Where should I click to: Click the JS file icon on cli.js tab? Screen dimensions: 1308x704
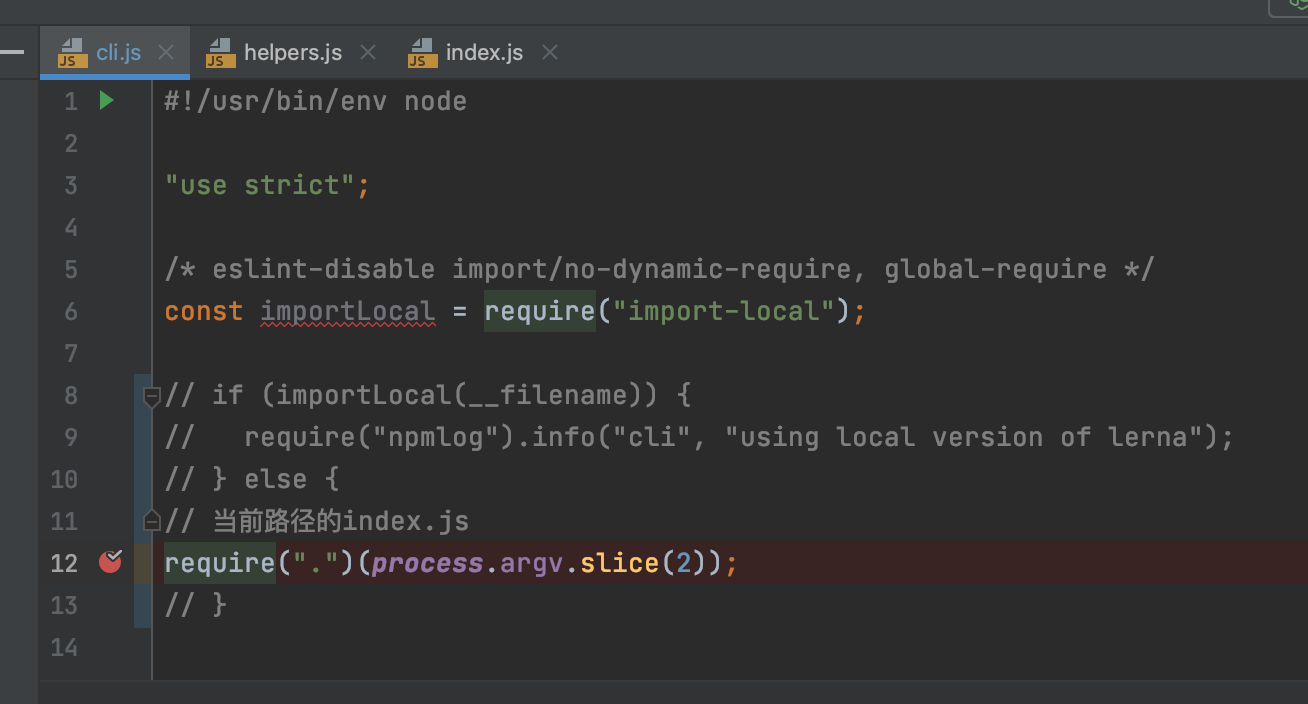point(70,53)
